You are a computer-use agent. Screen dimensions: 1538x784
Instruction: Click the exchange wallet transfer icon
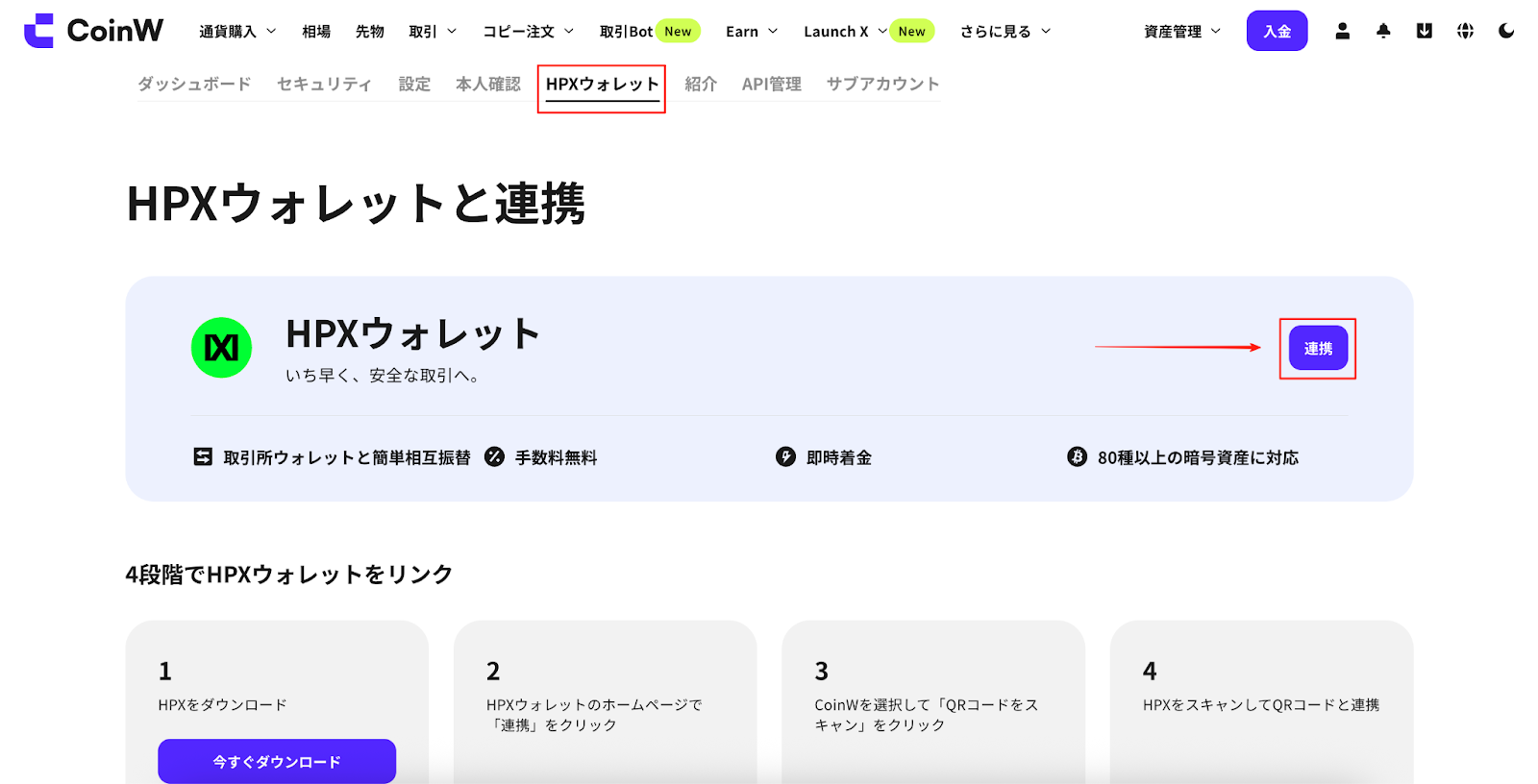pyautogui.click(x=203, y=456)
